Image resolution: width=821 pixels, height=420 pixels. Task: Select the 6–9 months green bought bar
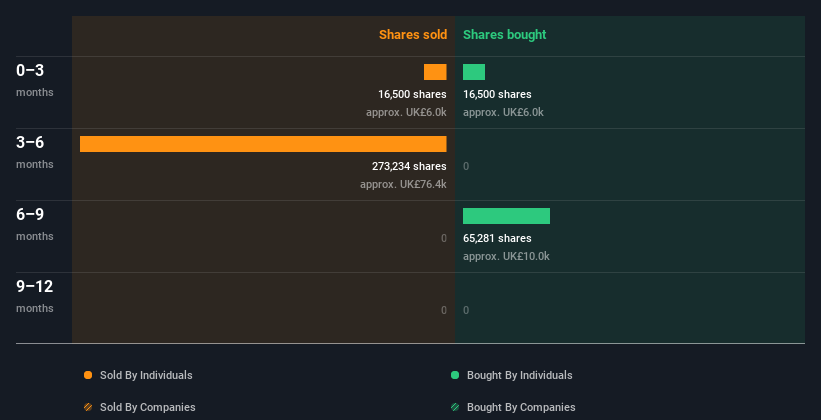pos(506,216)
